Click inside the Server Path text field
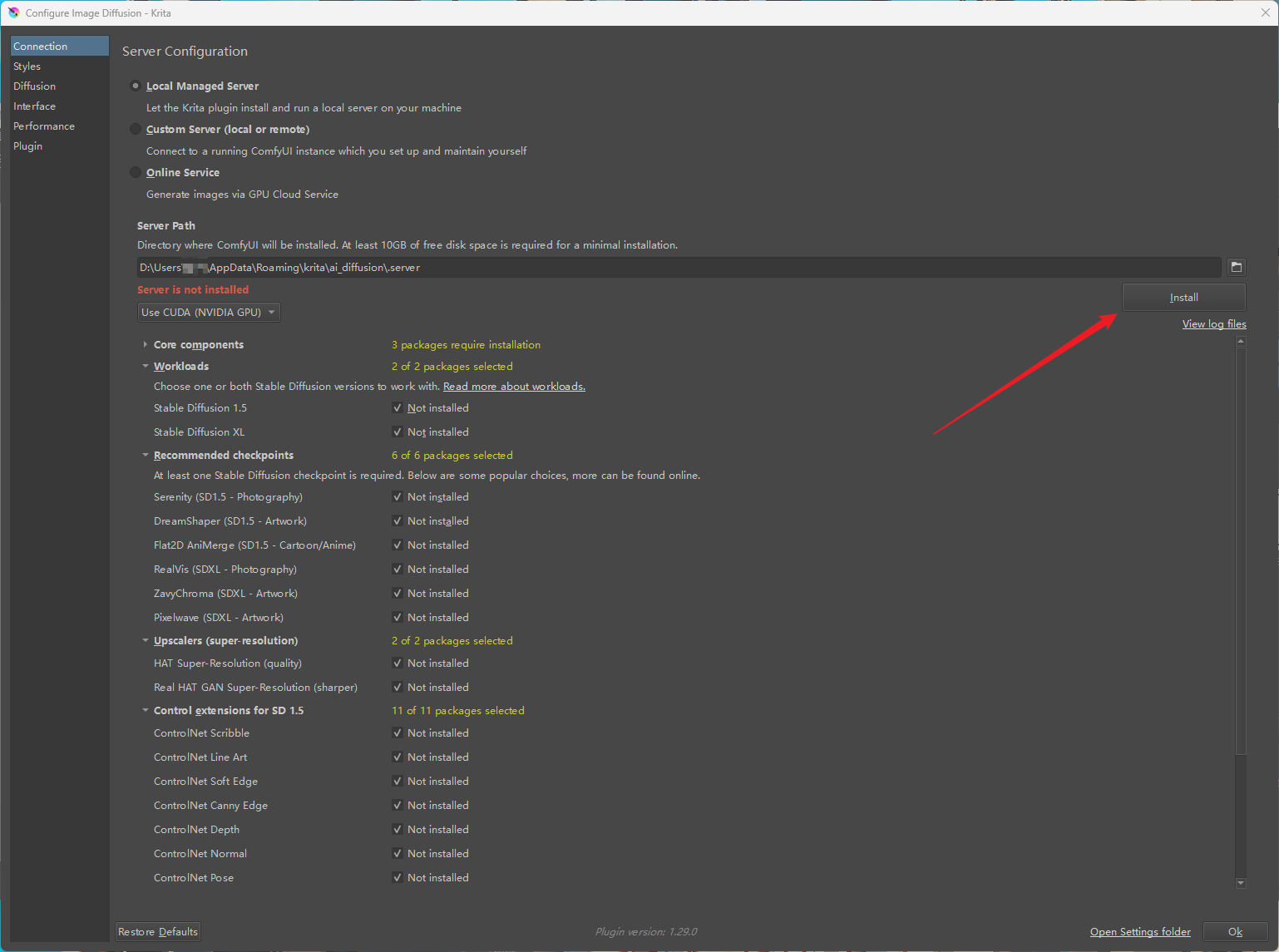This screenshot has height=952, width=1279. click(679, 267)
